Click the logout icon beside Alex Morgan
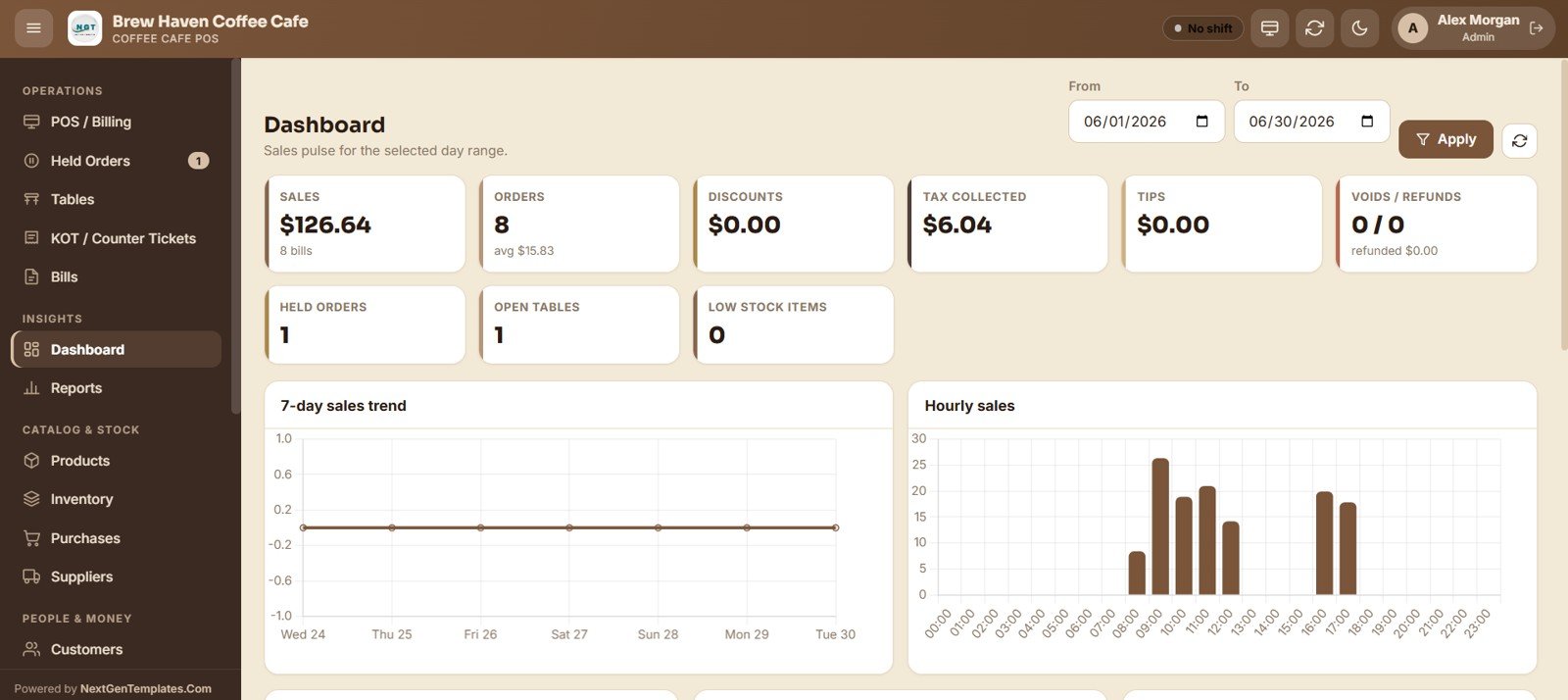This screenshot has height=700, width=1568. point(1536,28)
